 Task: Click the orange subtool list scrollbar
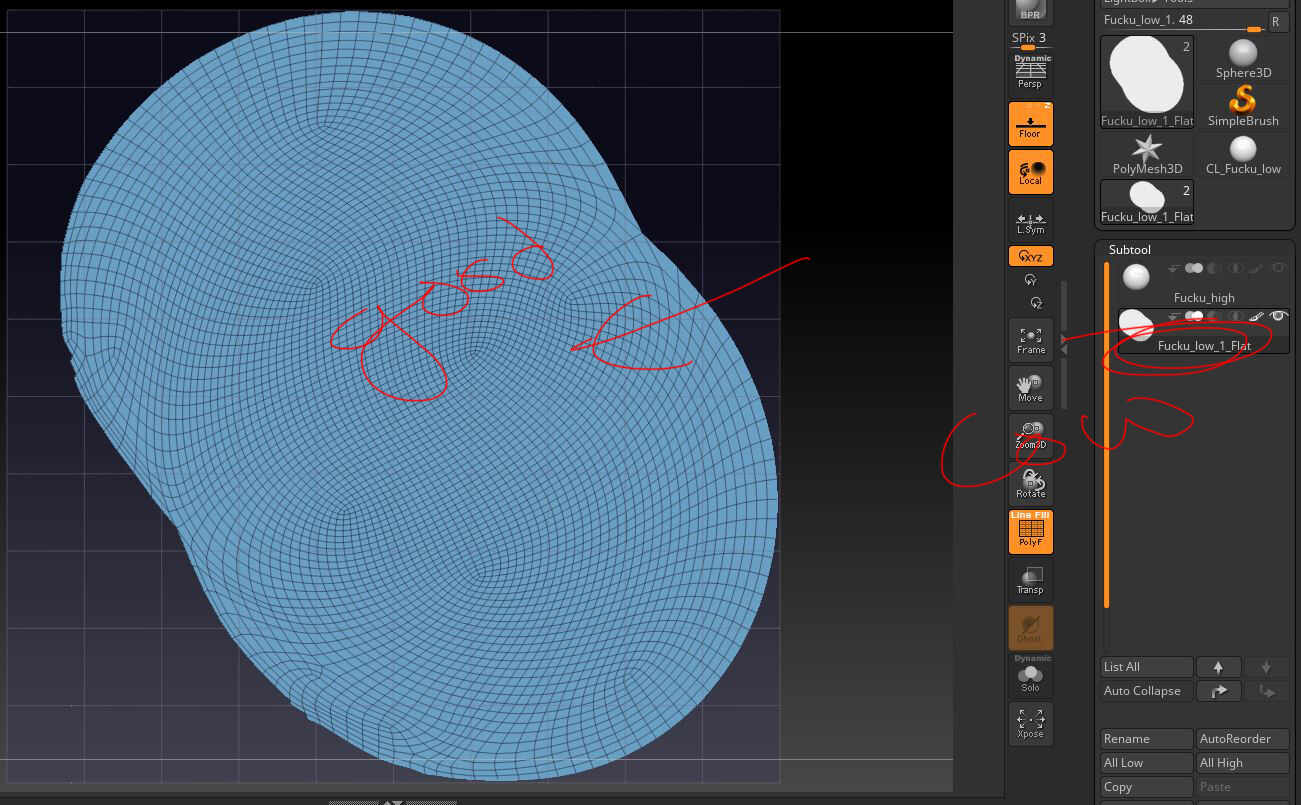(x=1106, y=434)
